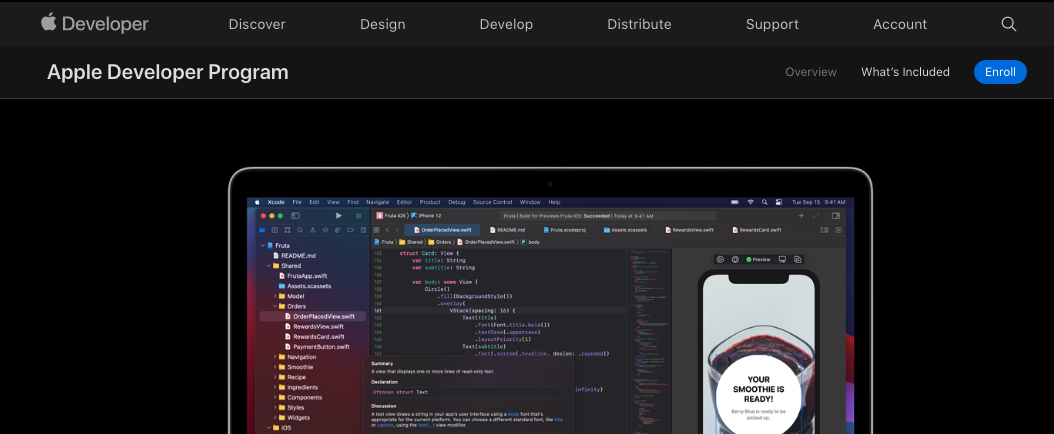Open the Xcode menu in menu bar
Screen dimensions: 1054x434
(276, 202)
